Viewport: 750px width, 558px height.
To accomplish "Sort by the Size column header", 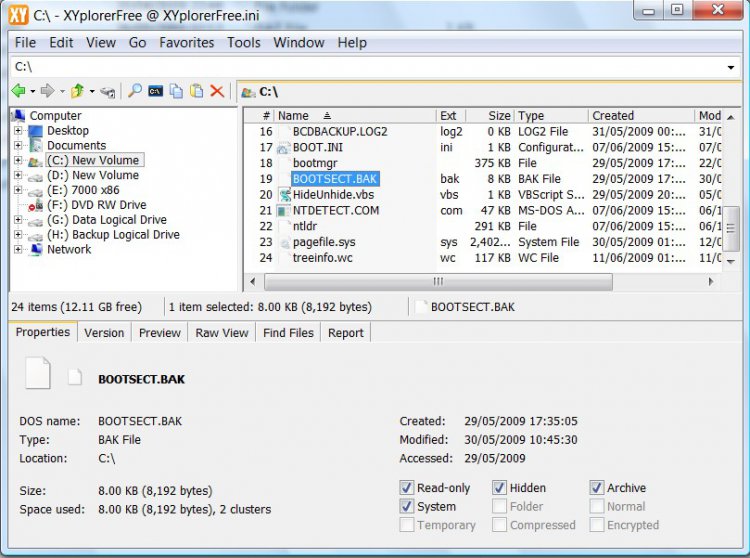I will (x=490, y=116).
